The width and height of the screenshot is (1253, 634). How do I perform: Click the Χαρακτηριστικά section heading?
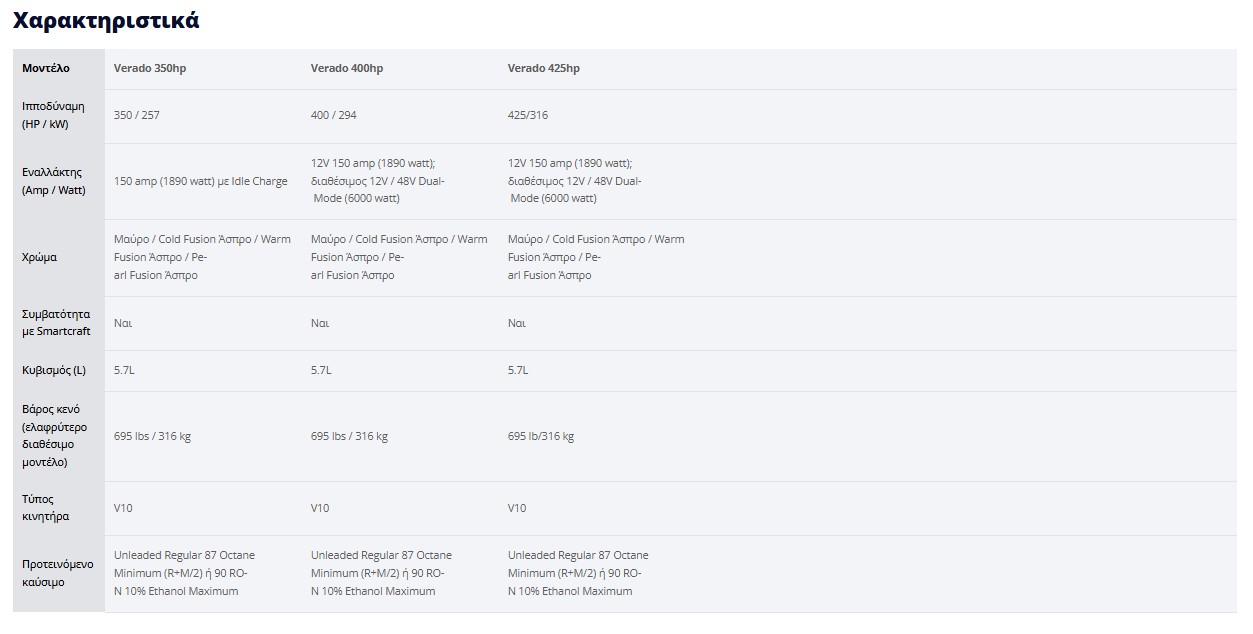click(106, 20)
